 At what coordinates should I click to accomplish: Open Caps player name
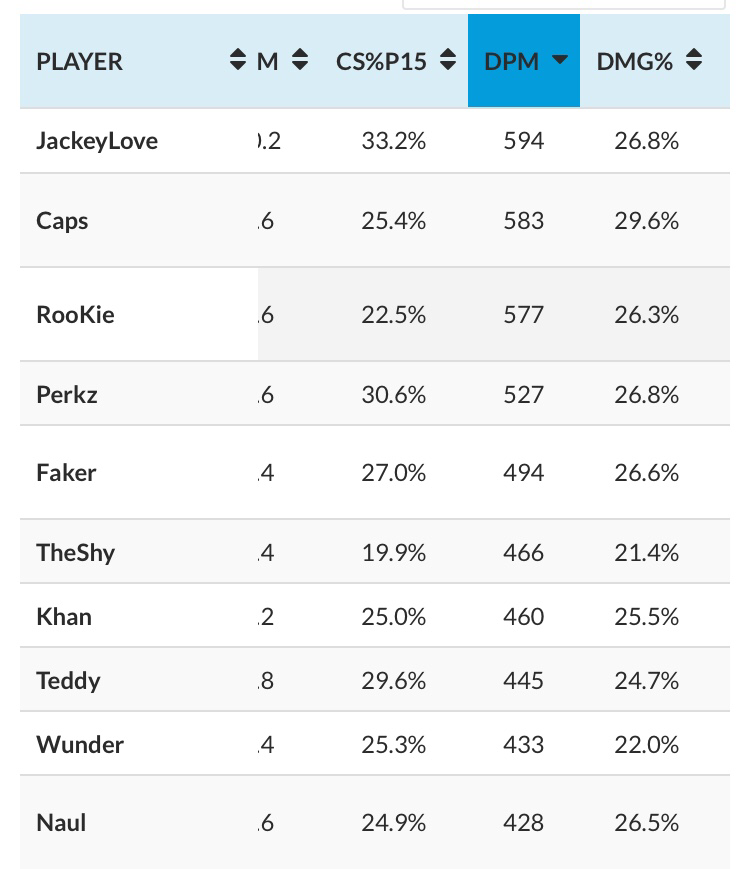[x=62, y=221]
